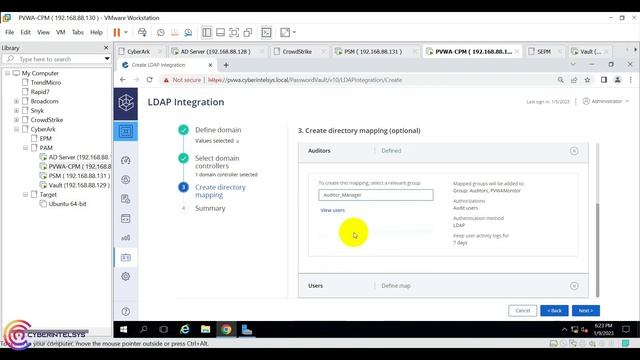The width and height of the screenshot is (640, 360).
Task: Switch to the CyberArk VM tab
Action: (x=138, y=51)
